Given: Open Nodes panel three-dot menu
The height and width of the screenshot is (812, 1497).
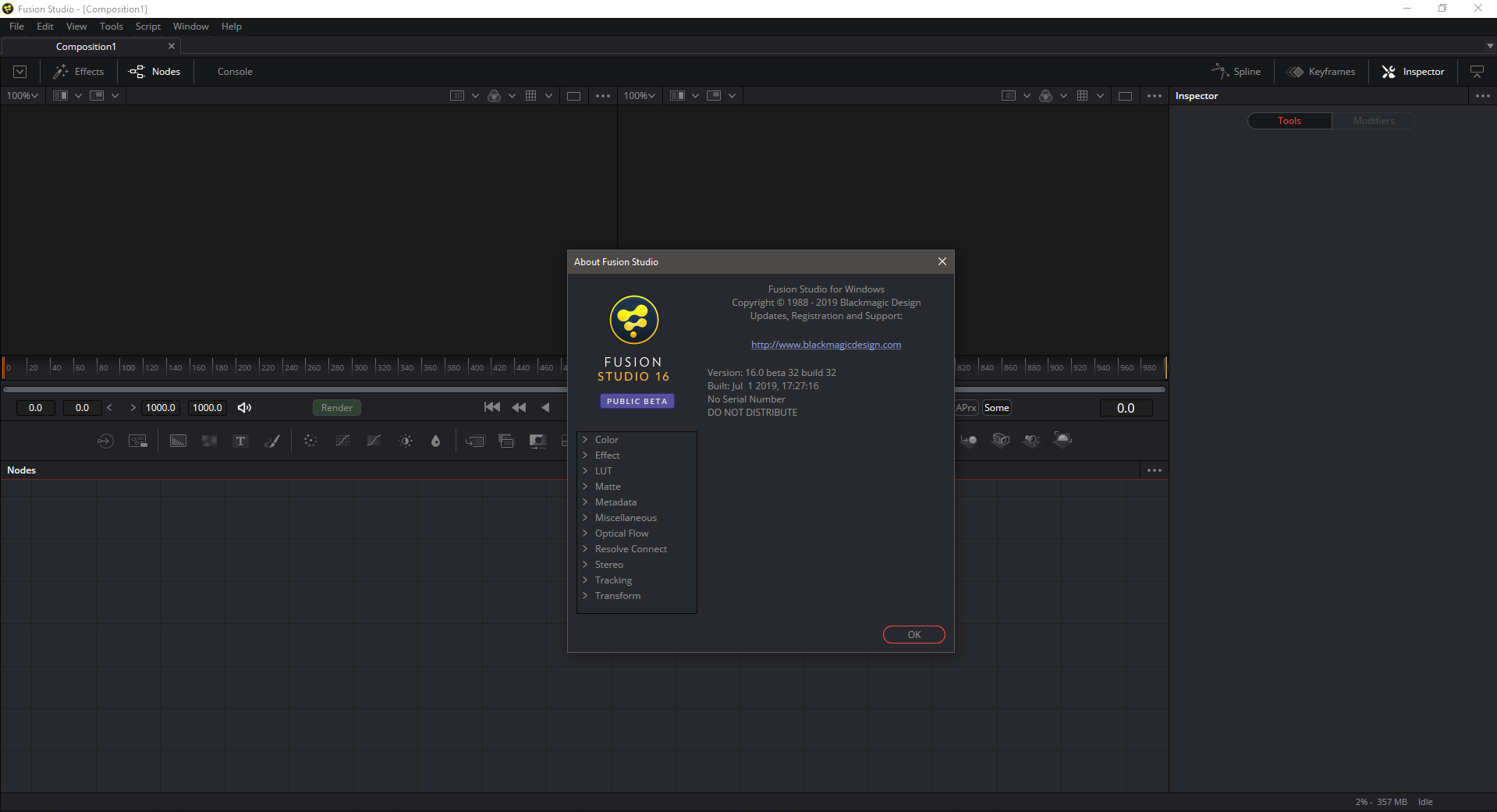Looking at the screenshot, I should pos(1155,470).
